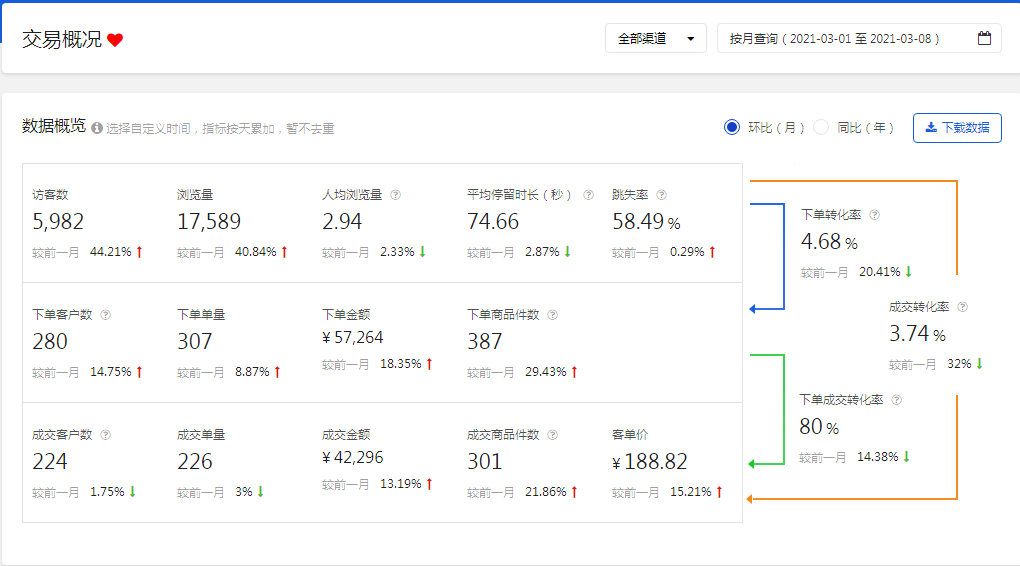
Task: Click the 平均停留时长 value 74.66
Action: pyautogui.click(x=493, y=222)
